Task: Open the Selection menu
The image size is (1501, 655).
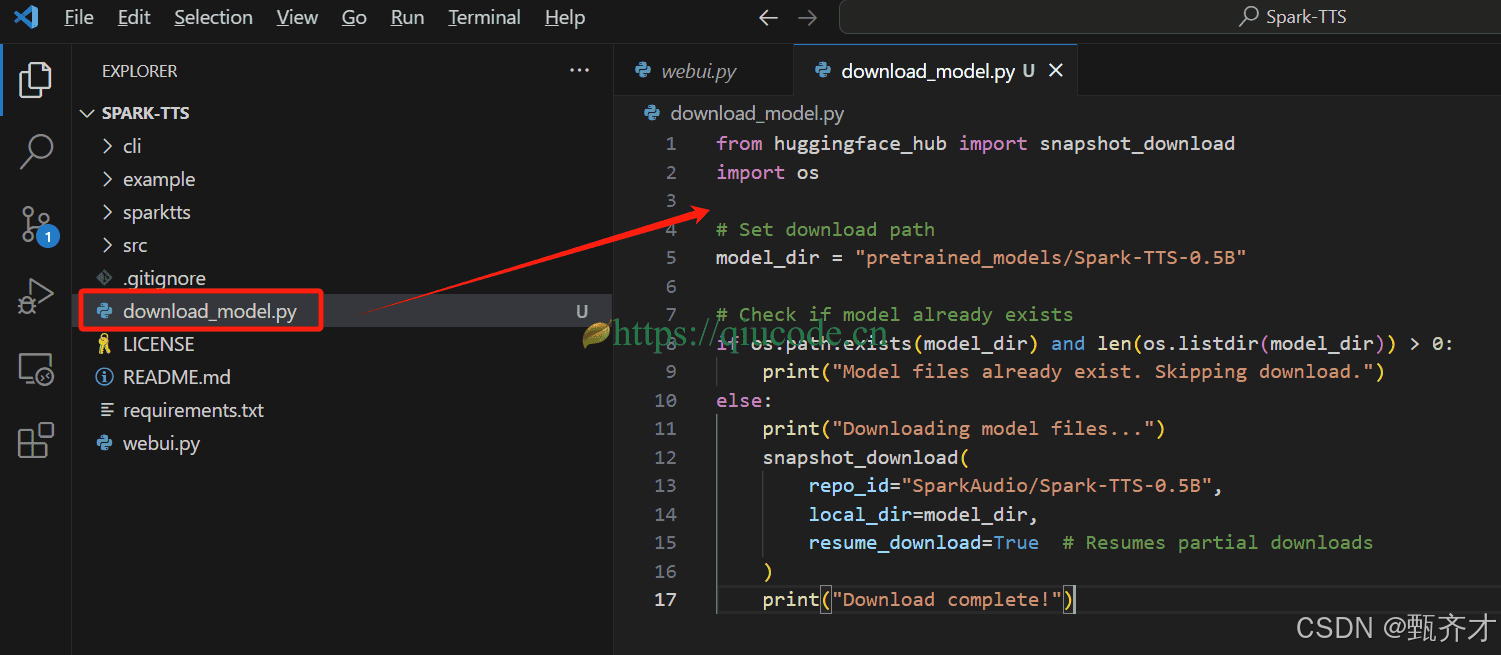Action: click(x=213, y=18)
